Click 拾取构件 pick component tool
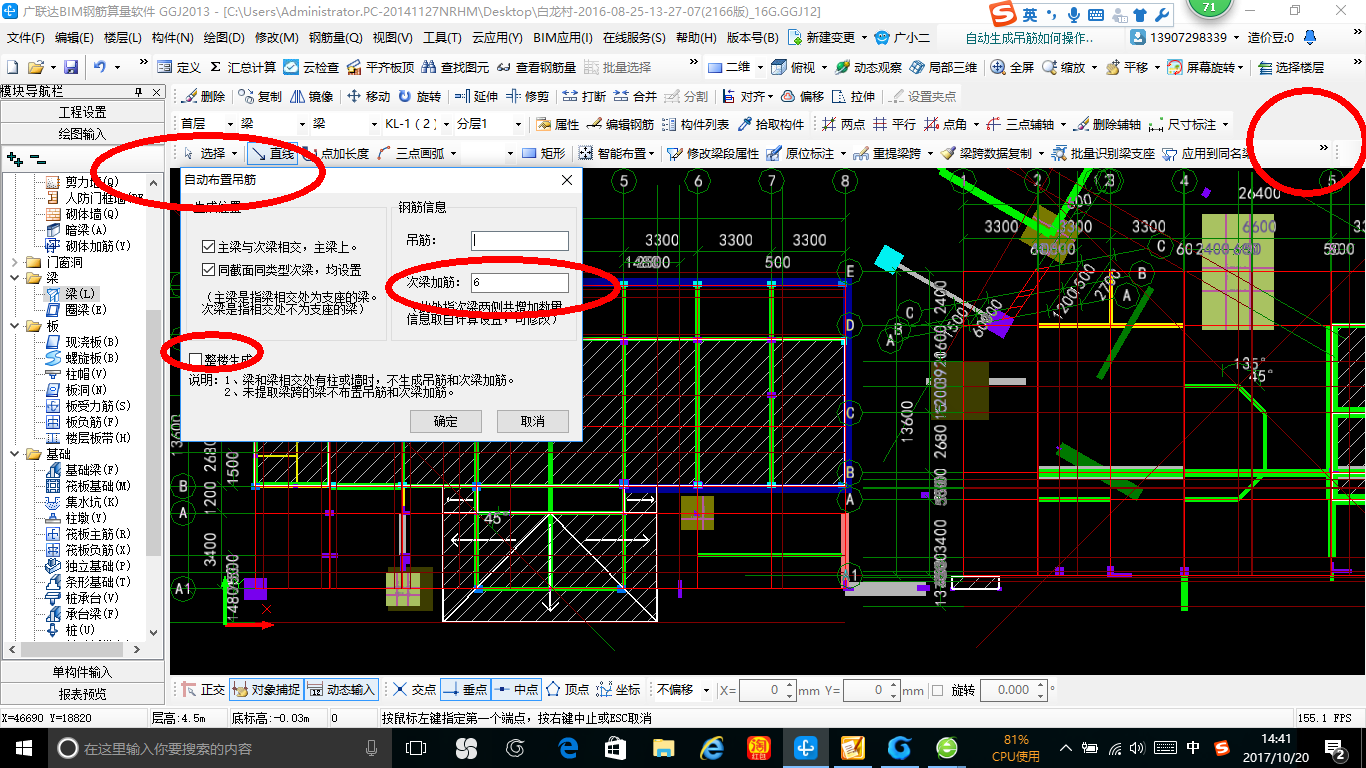The width and height of the screenshot is (1366, 768). pyautogui.click(x=771, y=125)
